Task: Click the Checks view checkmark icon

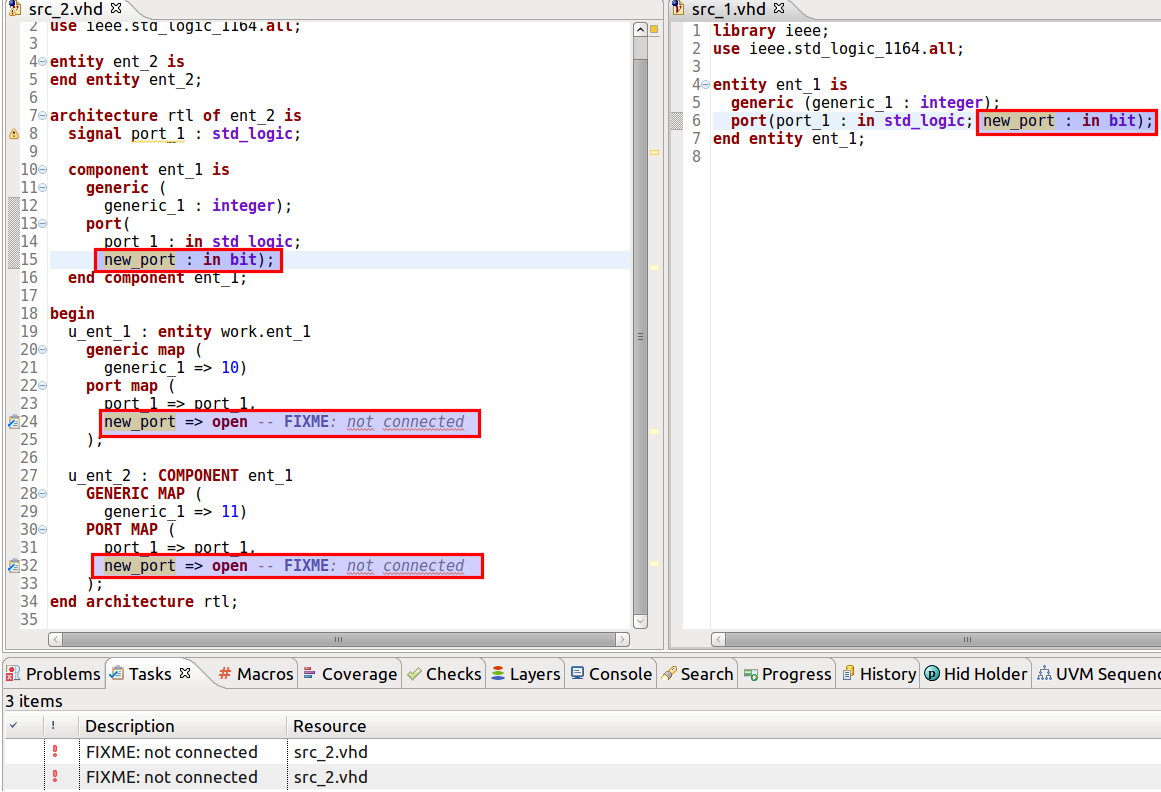Action: click(x=414, y=673)
